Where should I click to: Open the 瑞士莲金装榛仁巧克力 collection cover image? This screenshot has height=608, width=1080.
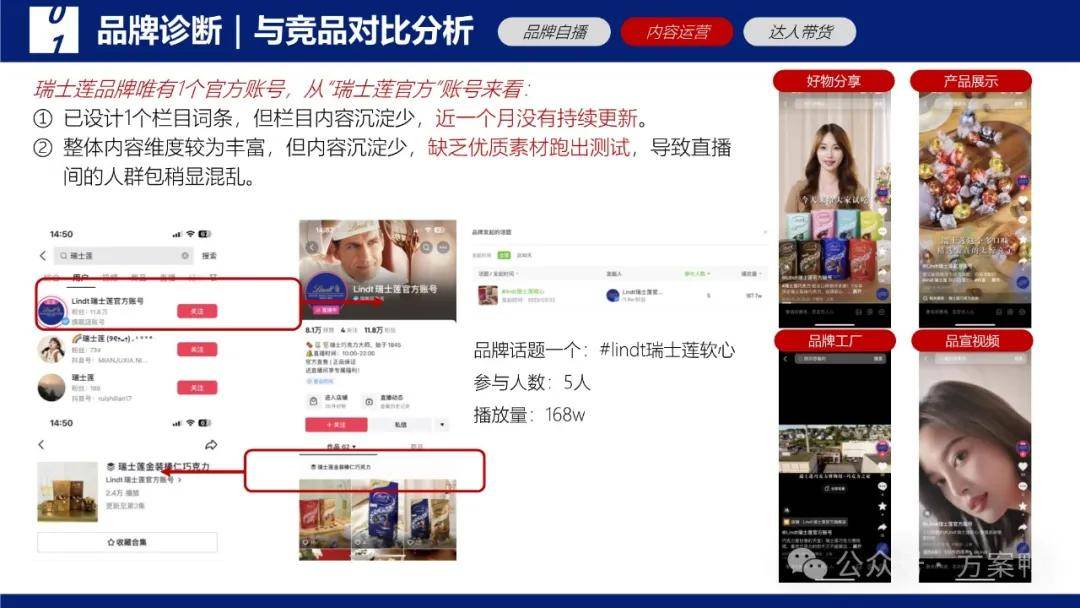(x=68, y=492)
